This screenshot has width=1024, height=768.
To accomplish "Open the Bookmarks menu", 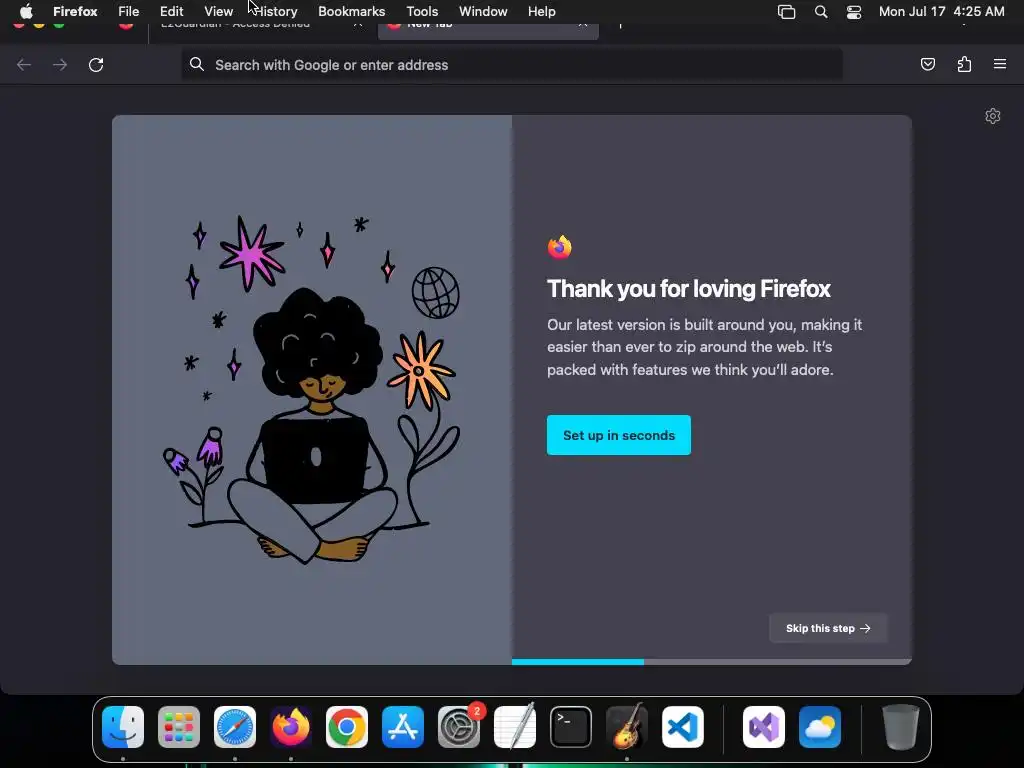I will coord(351,11).
